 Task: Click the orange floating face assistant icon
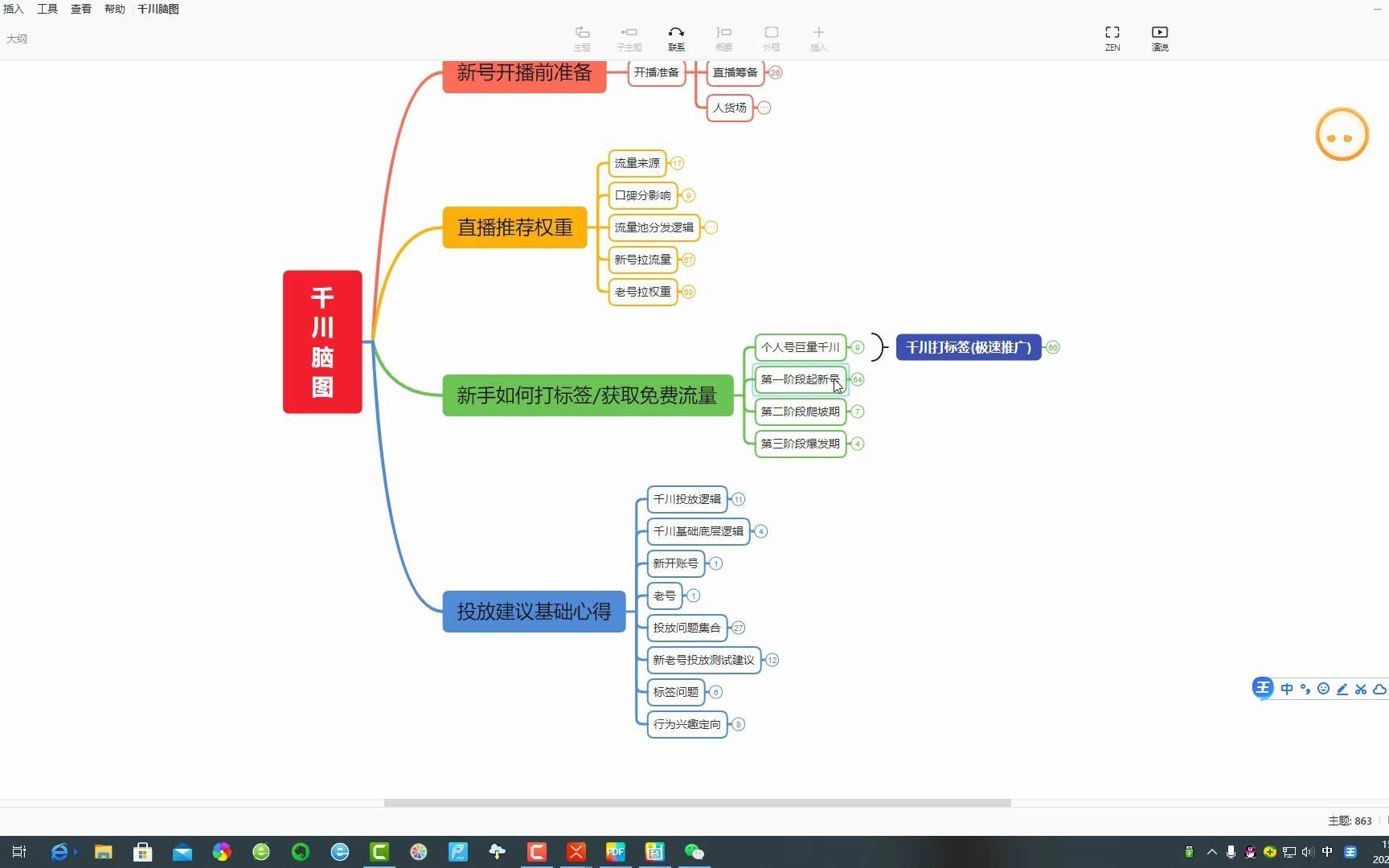(x=1342, y=134)
